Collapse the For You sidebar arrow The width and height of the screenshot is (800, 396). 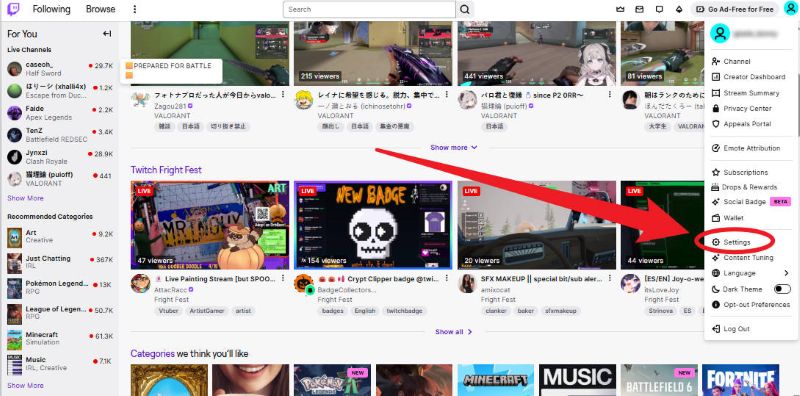pyautogui.click(x=107, y=34)
